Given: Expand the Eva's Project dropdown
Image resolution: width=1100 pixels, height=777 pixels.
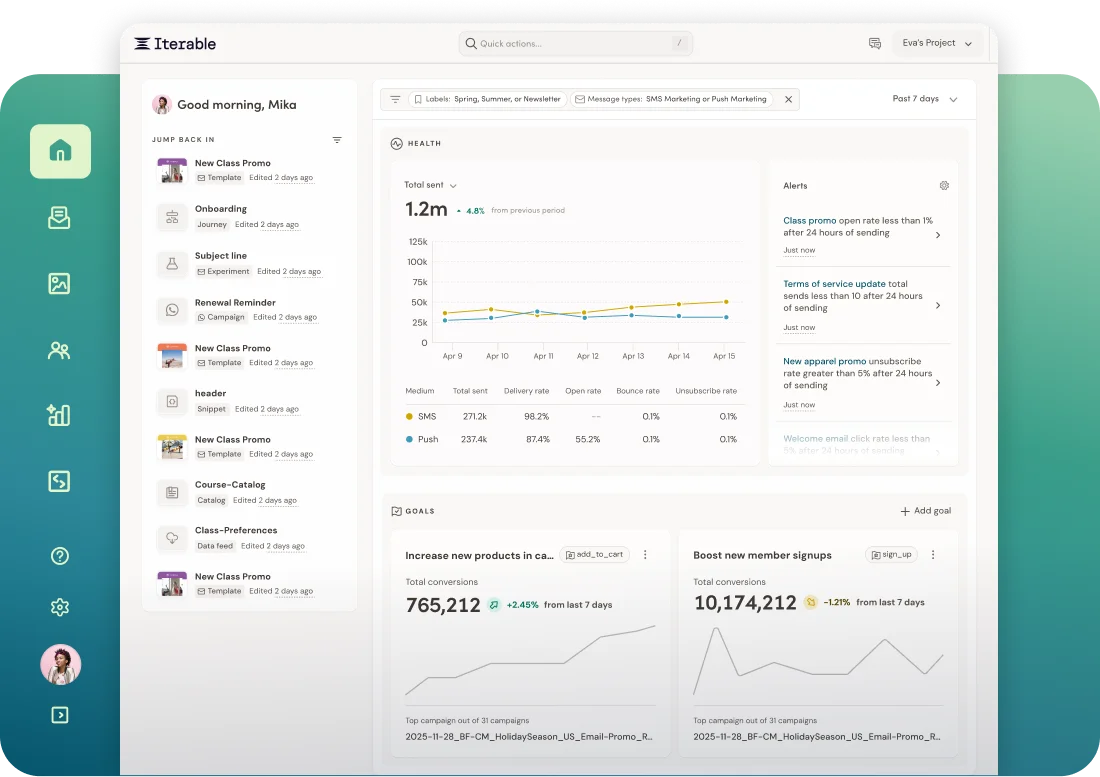Looking at the screenshot, I should (937, 44).
